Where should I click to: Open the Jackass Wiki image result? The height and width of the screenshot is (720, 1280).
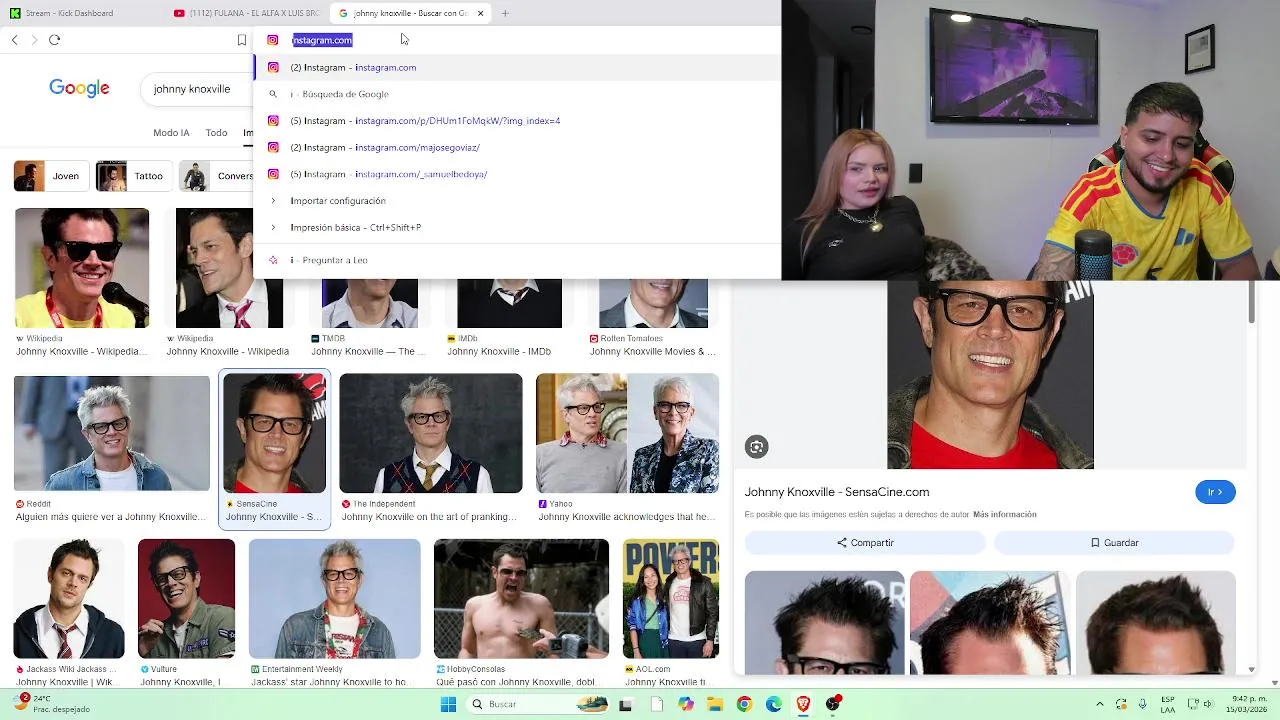pos(69,599)
